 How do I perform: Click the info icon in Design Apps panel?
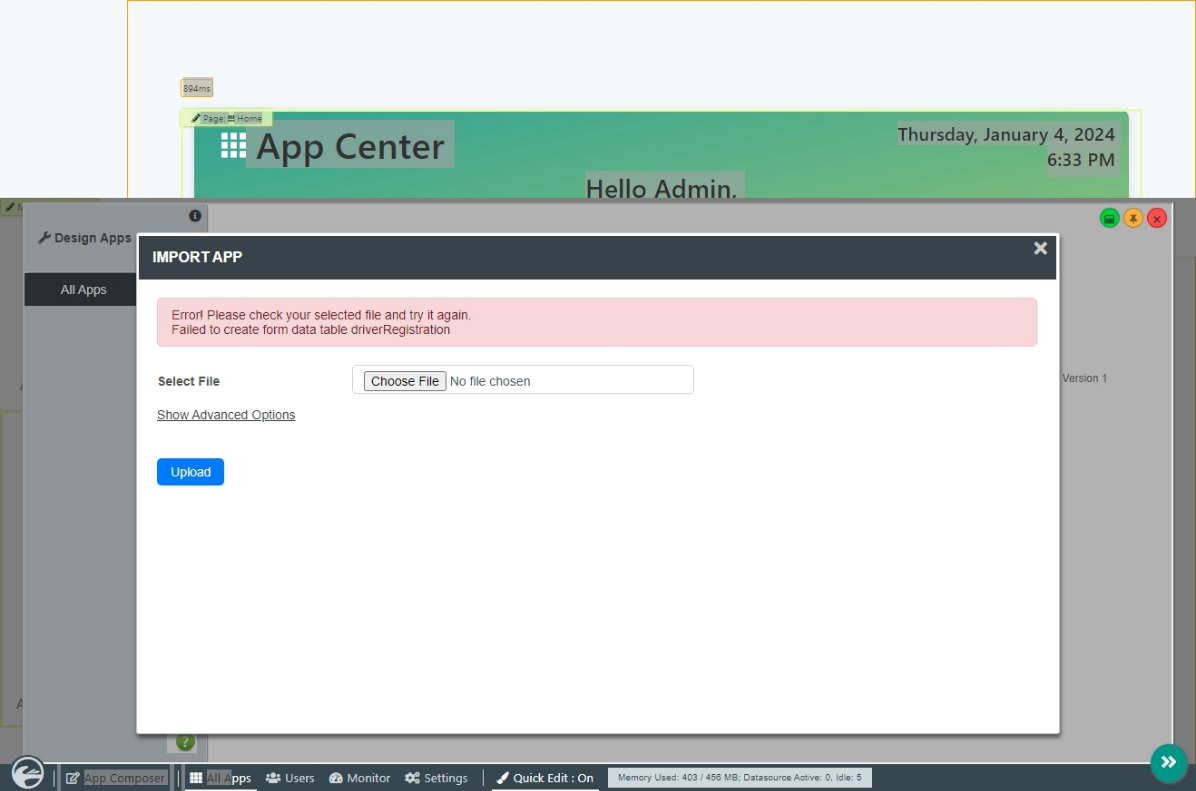195,216
